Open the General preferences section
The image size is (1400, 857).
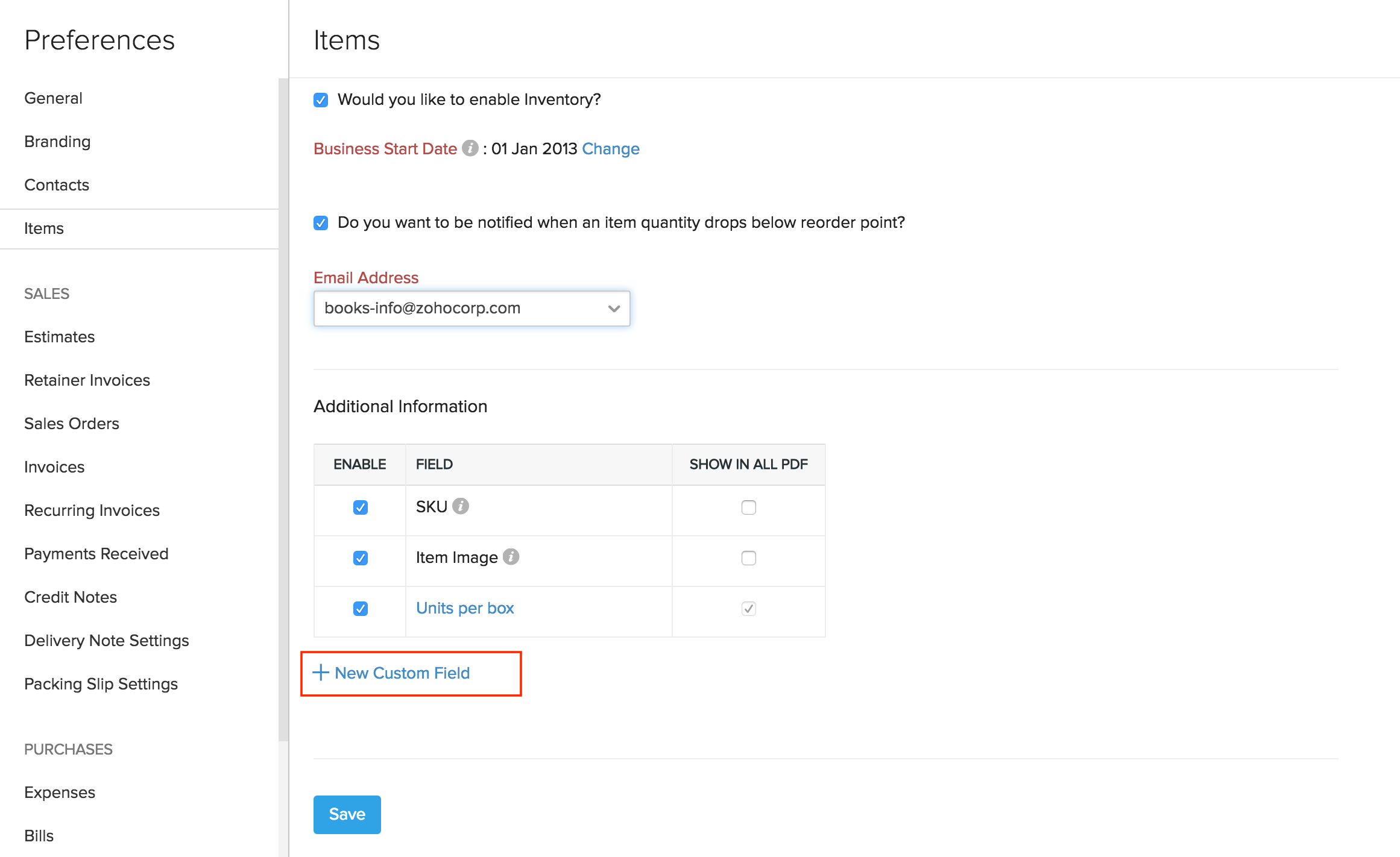tap(53, 98)
